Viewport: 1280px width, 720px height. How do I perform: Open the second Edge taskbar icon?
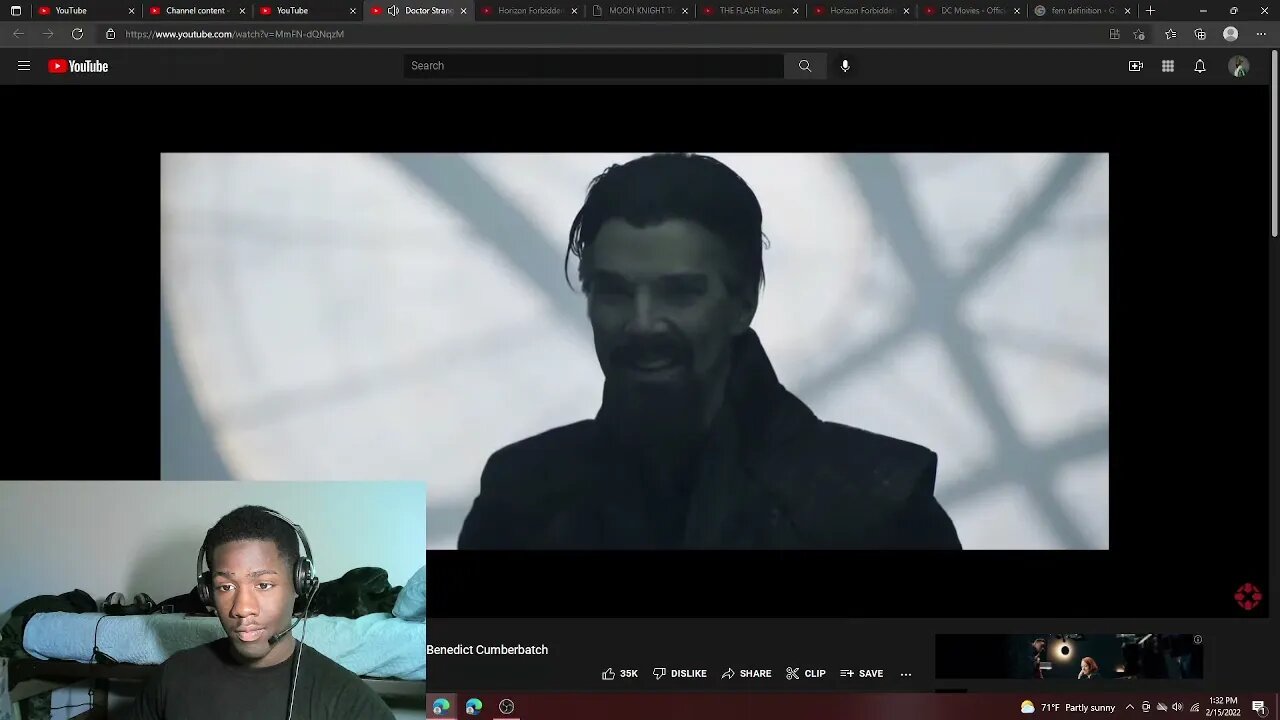(474, 707)
